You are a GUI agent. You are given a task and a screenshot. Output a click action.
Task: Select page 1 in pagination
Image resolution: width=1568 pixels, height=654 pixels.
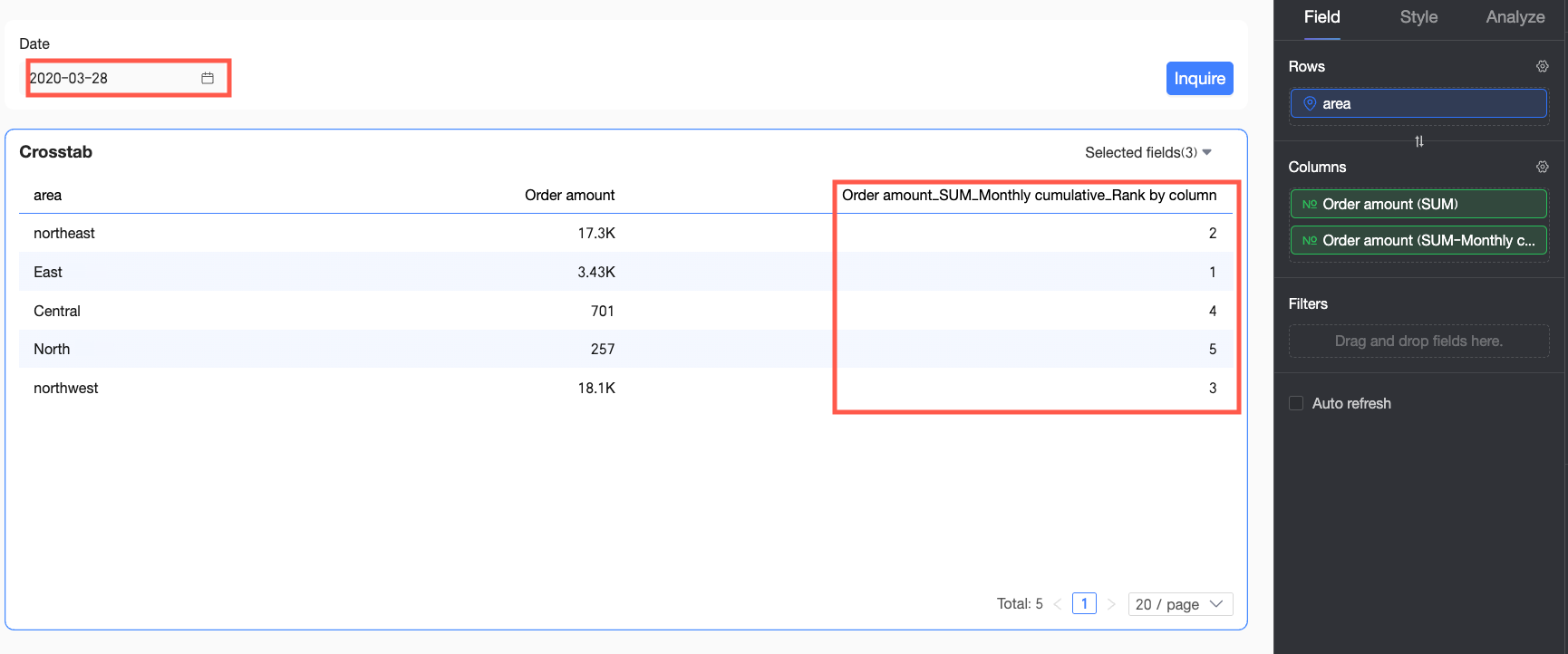[1084, 603]
